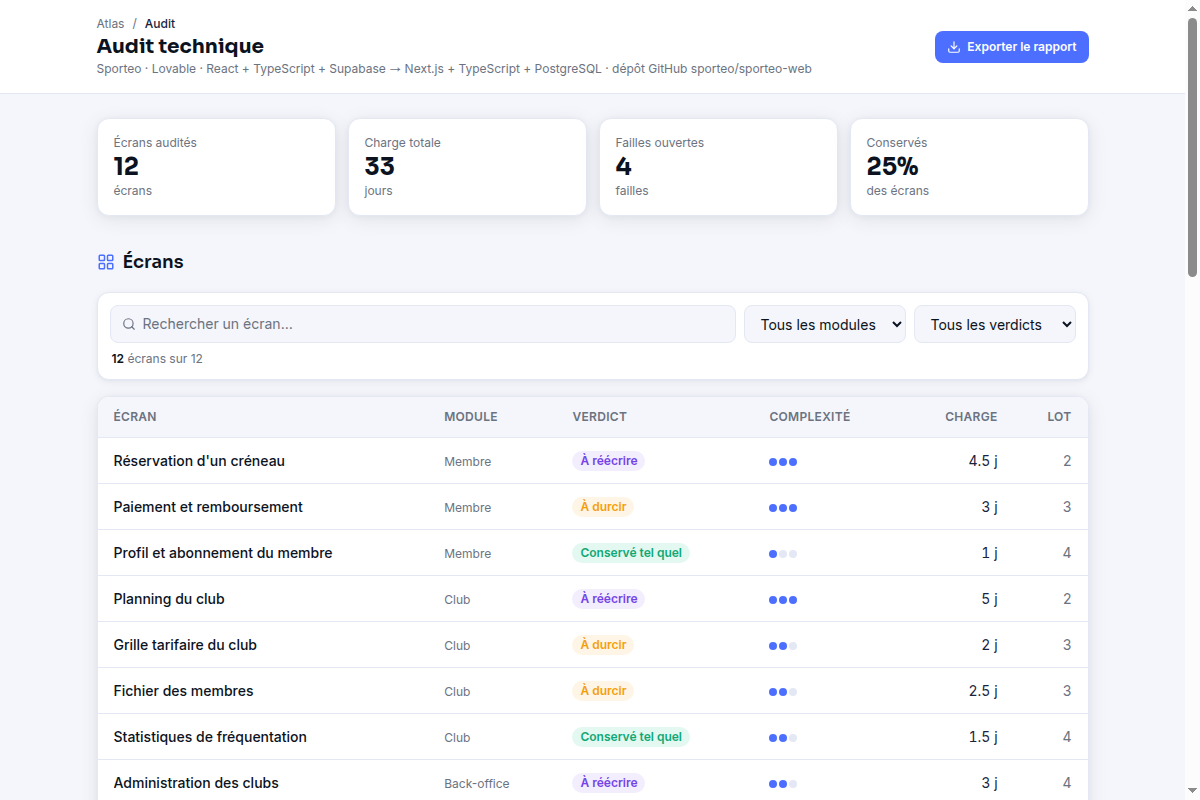Click À durcir badge for Paiement et remboursement
Image resolution: width=1200 pixels, height=800 pixels.
click(603, 507)
